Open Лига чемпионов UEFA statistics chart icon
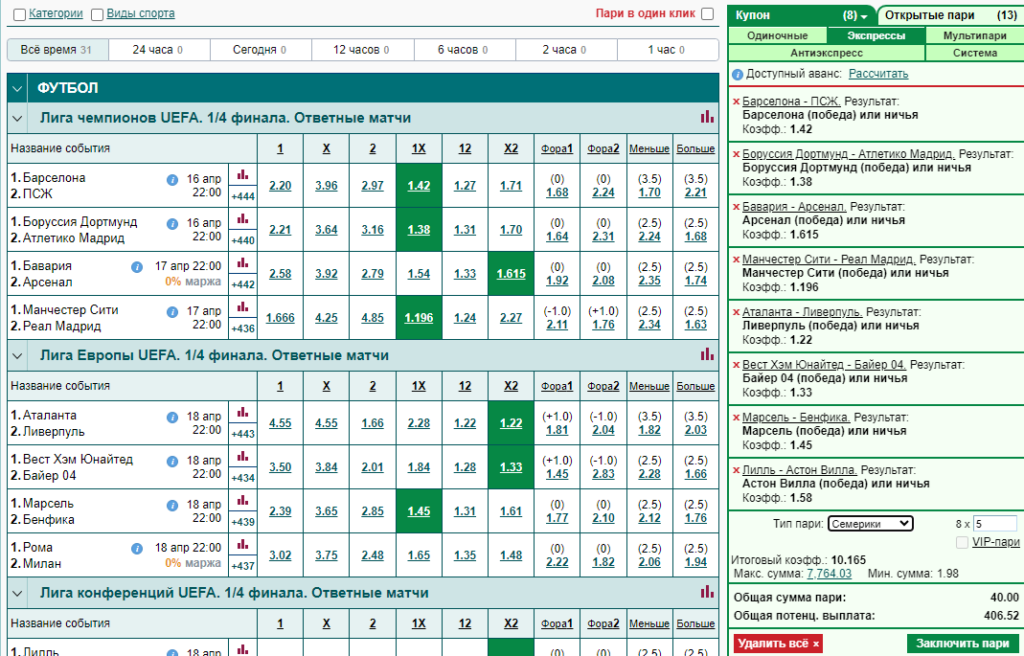This screenshot has width=1024, height=656. [x=707, y=117]
